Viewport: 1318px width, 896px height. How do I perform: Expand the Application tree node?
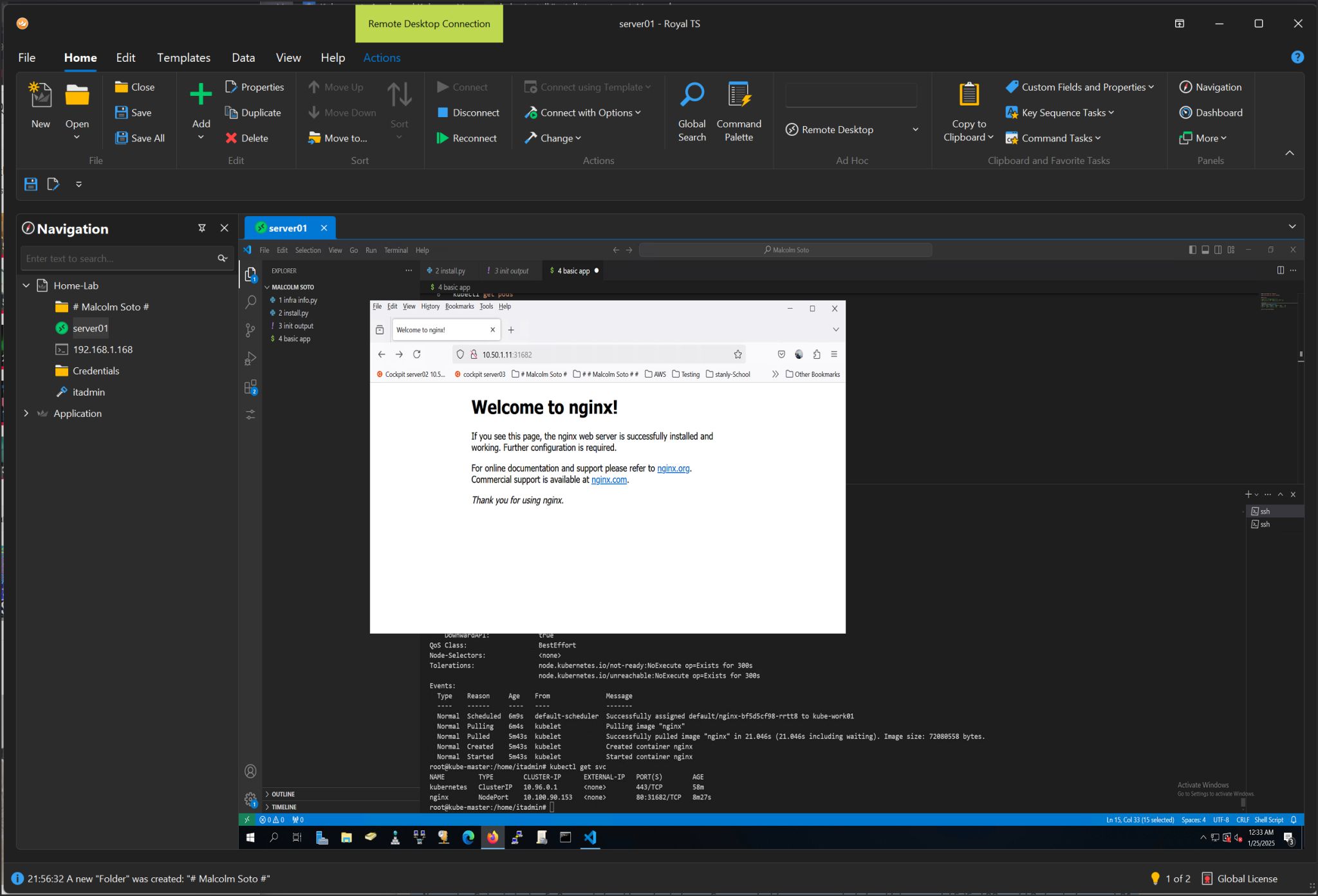coord(26,414)
